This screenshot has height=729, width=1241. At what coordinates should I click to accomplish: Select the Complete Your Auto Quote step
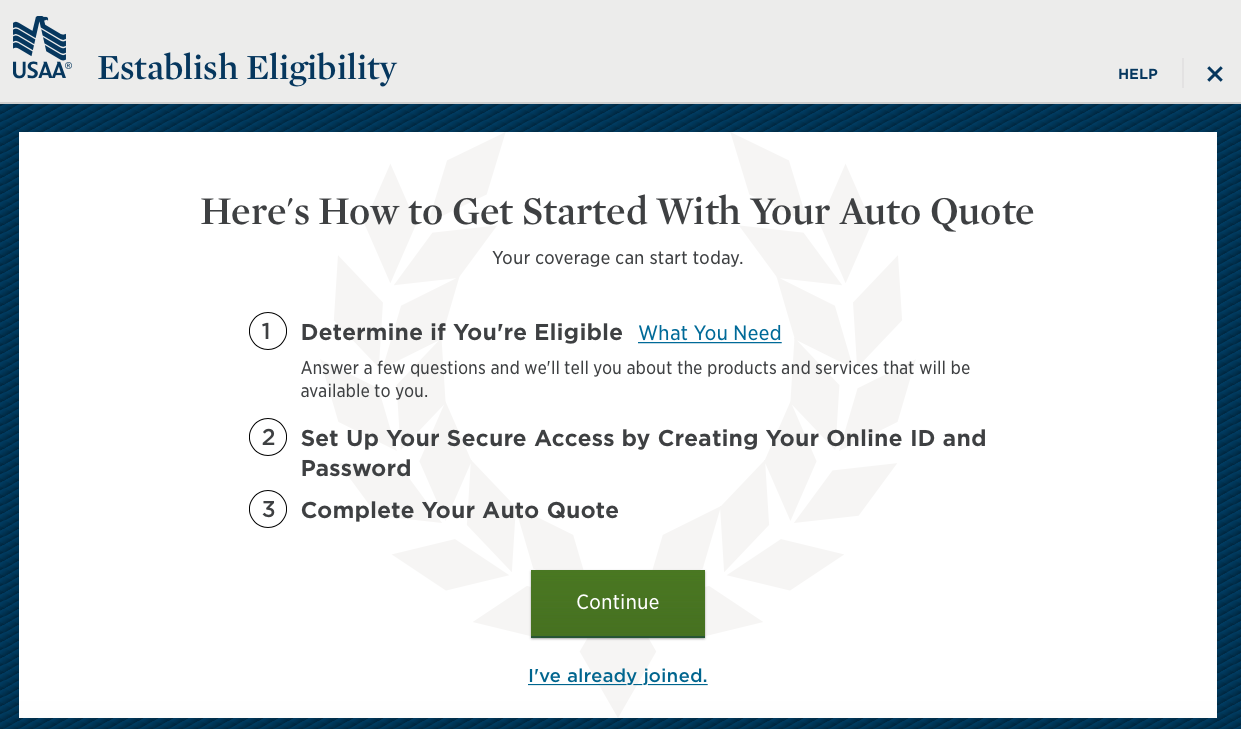tap(459, 510)
